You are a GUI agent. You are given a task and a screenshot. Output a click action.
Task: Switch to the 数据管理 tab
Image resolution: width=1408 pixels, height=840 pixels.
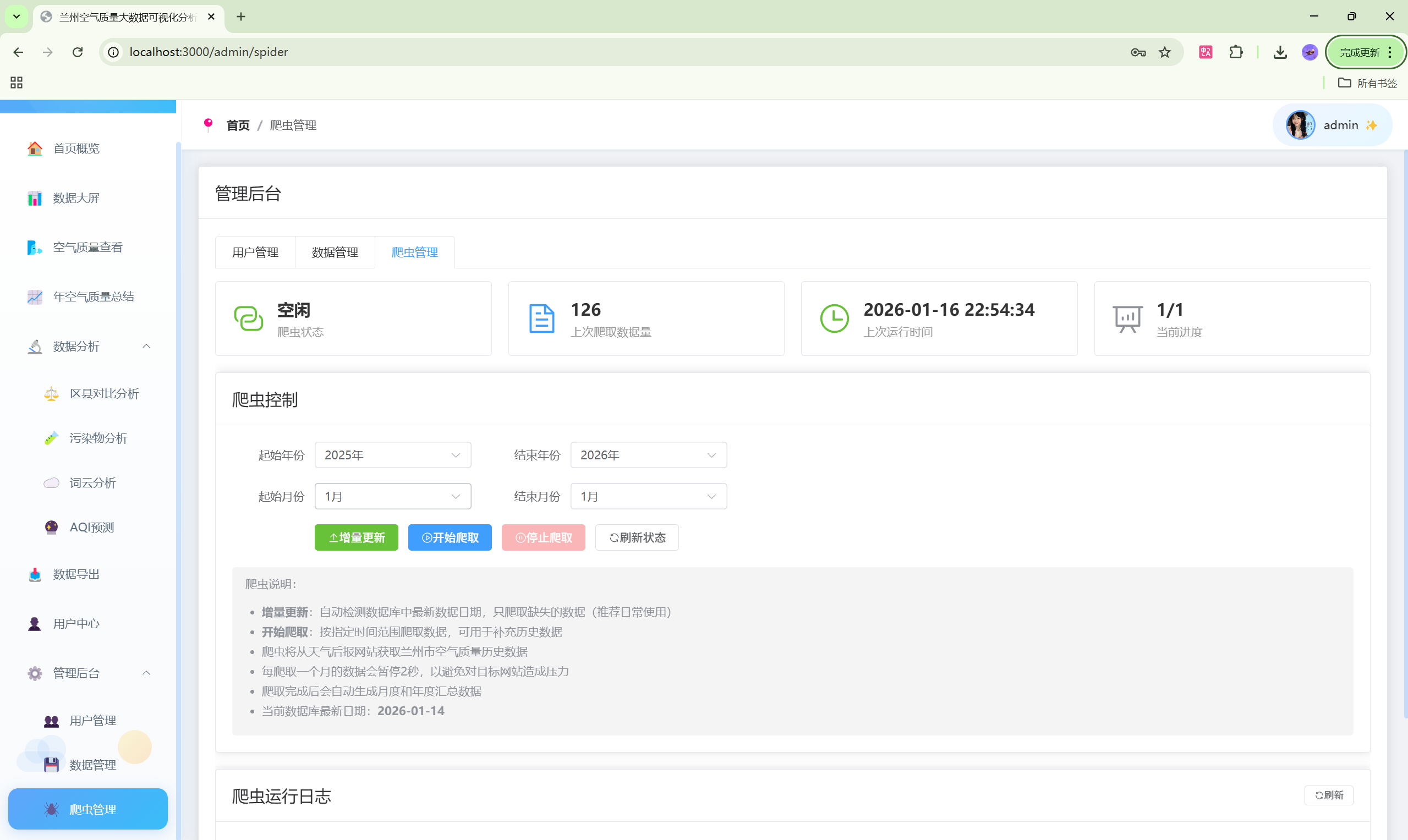[x=335, y=252]
